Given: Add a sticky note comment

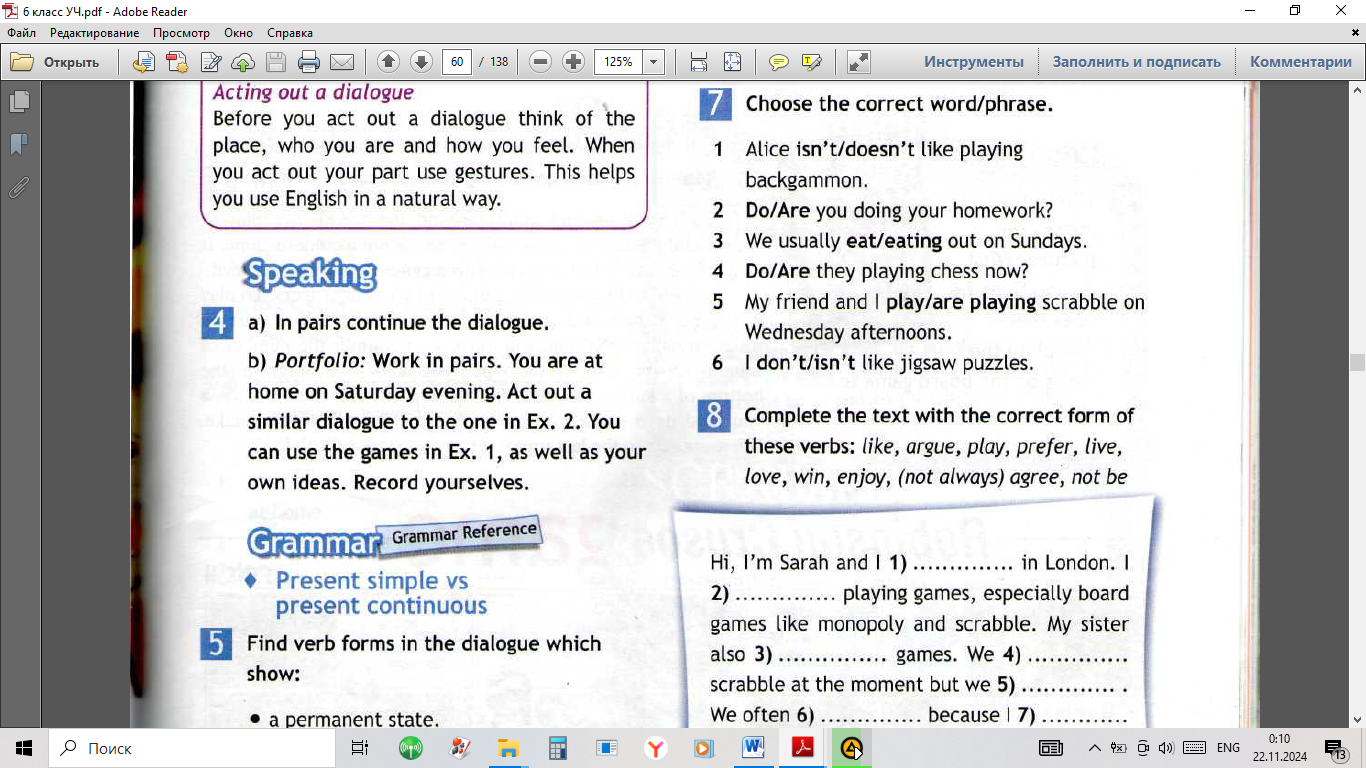Looking at the screenshot, I should [x=778, y=62].
